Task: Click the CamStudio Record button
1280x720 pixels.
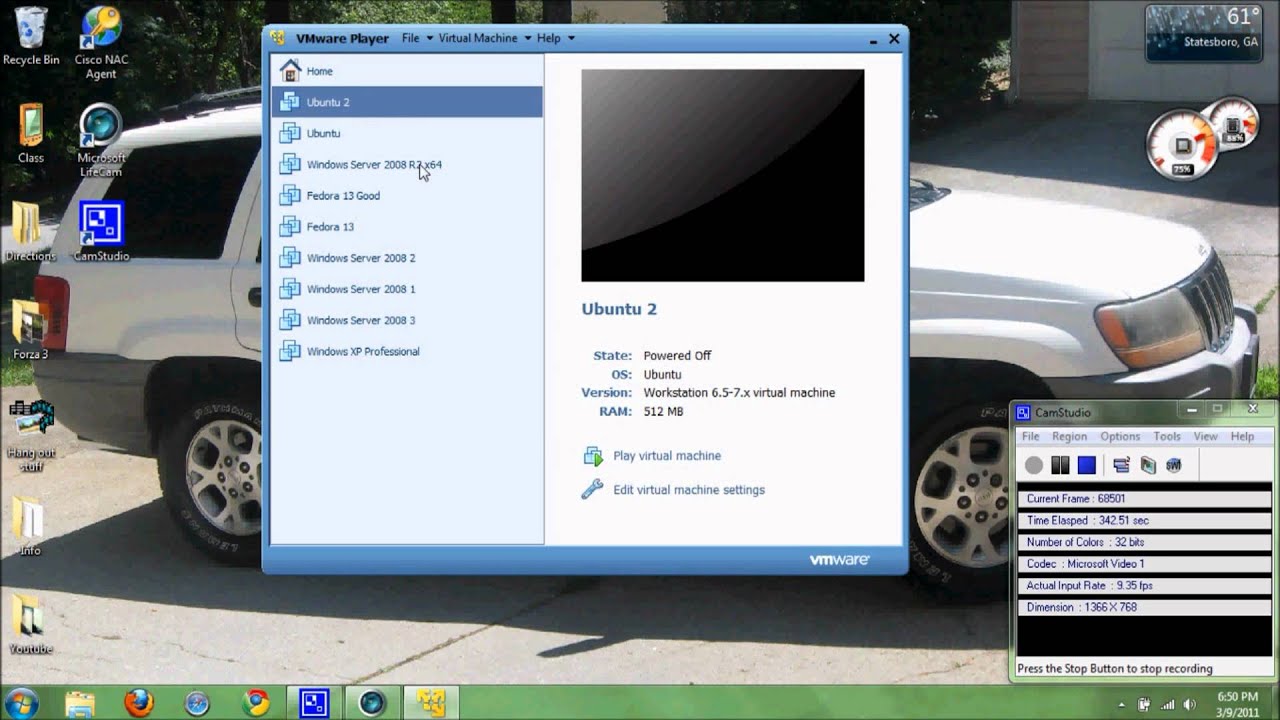Action: [1034, 465]
